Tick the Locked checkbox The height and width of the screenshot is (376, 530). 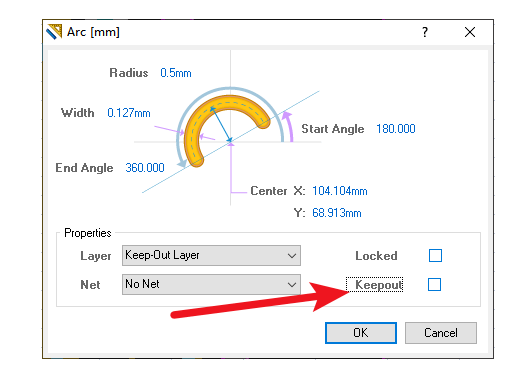(435, 255)
